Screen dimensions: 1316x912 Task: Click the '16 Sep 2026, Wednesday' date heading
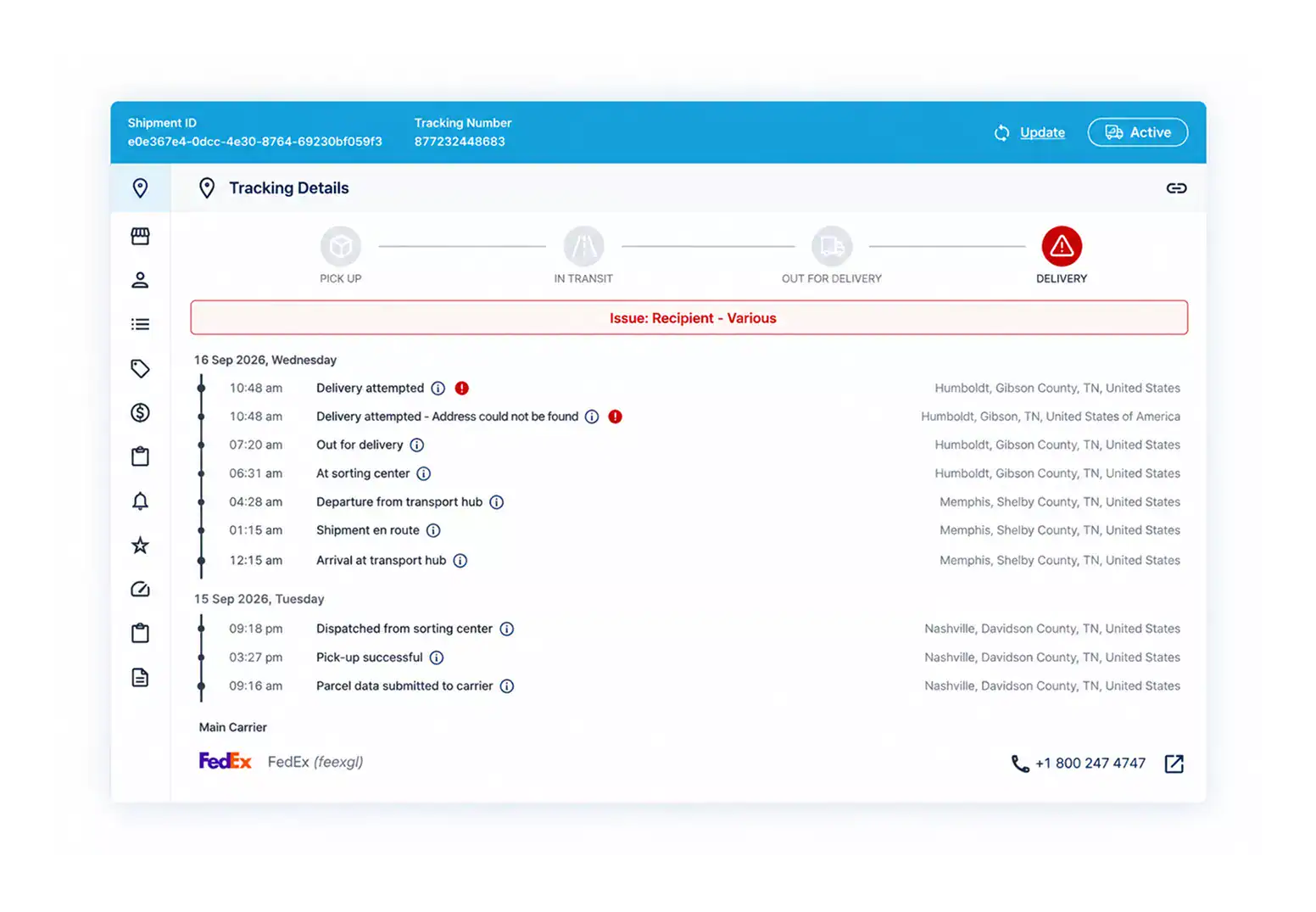coord(265,360)
